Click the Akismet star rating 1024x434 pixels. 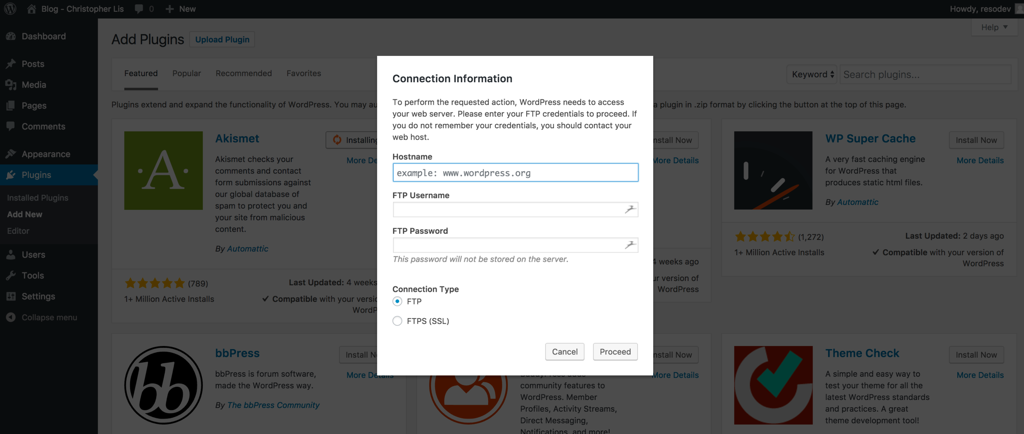pyautogui.click(x=155, y=283)
